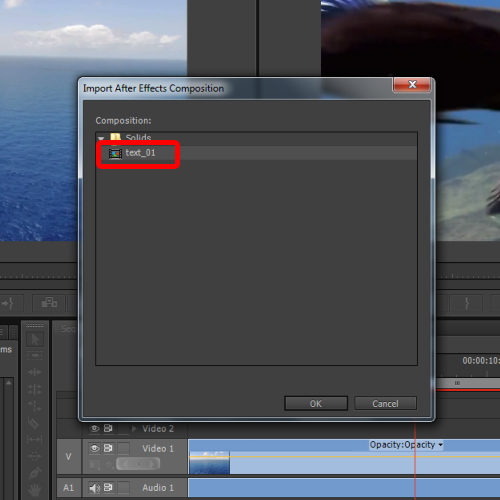
Task: Select the Selection arrow tool
Action: pyautogui.click(x=35, y=340)
